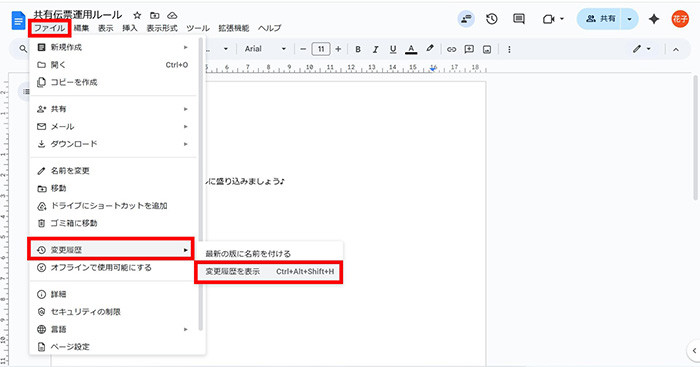Image resolution: width=700 pixels, height=367 pixels.
Task: Click the font size field showing 11
Action: [x=321, y=49]
